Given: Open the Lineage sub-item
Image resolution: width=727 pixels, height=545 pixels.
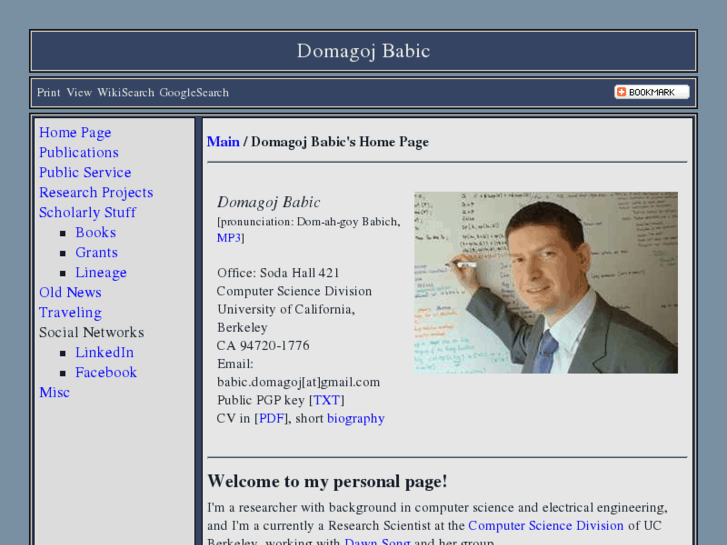Looking at the screenshot, I should tap(101, 272).
